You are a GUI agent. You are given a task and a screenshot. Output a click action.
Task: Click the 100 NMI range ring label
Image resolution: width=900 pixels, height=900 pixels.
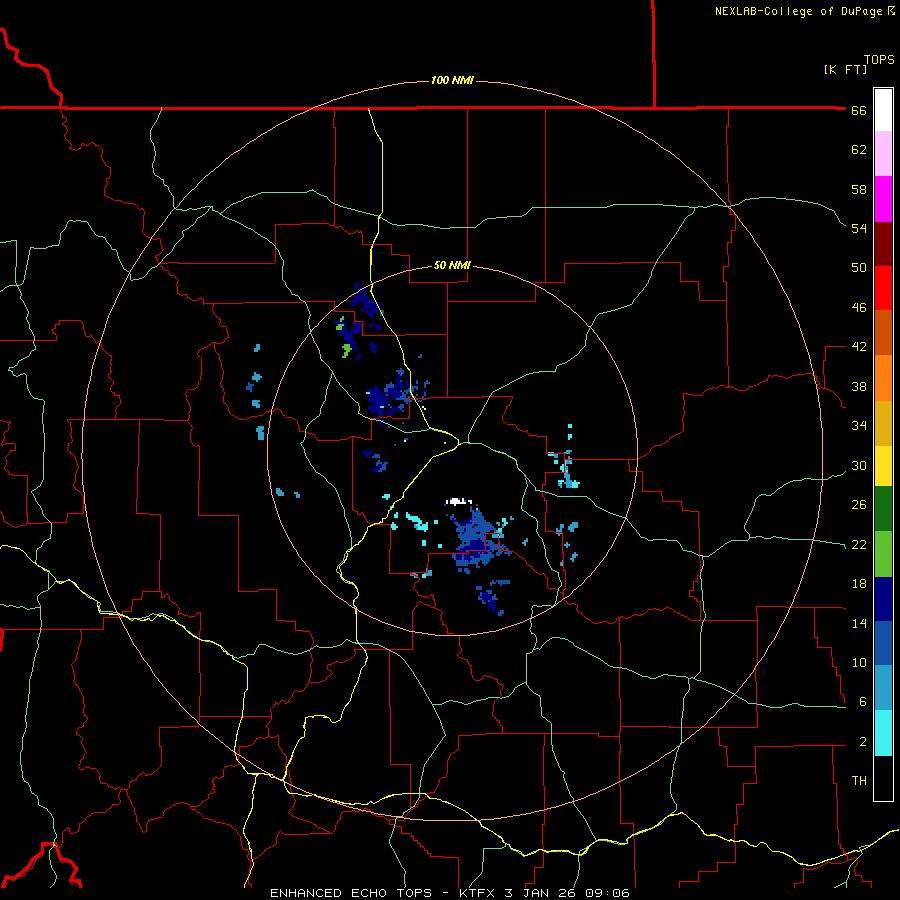pyautogui.click(x=452, y=80)
